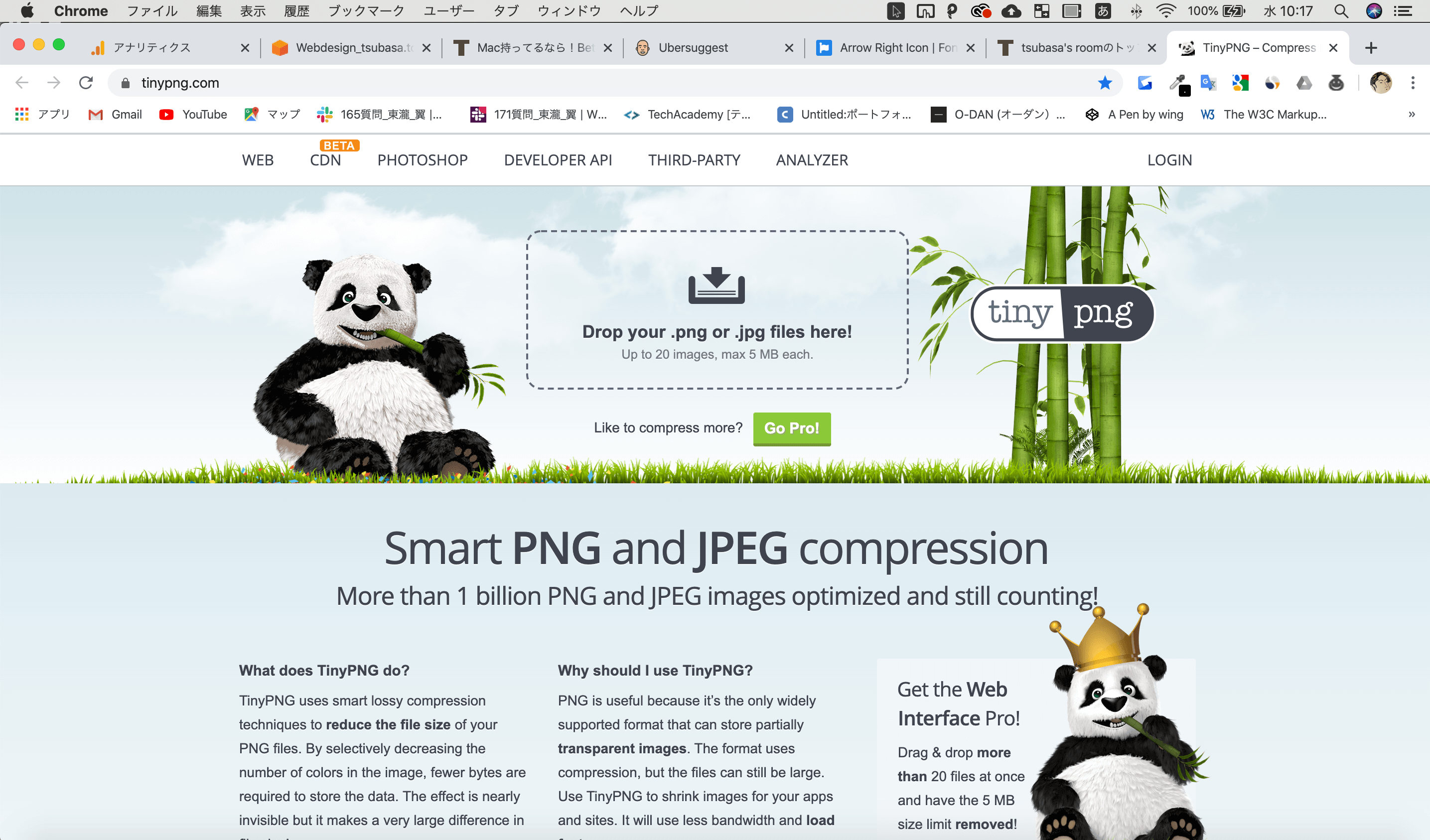Click the Wi-Fi status icon

(1166, 11)
